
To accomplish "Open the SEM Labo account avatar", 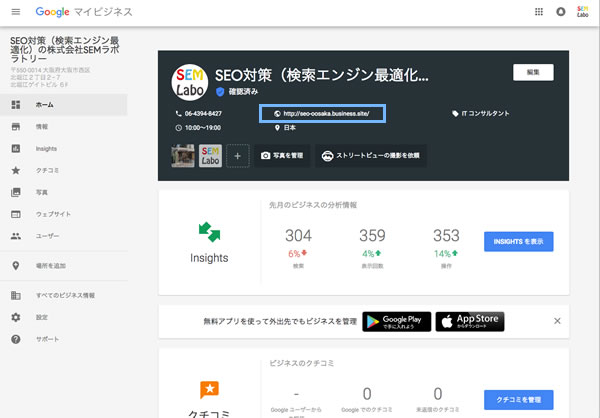I will point(582,12).
